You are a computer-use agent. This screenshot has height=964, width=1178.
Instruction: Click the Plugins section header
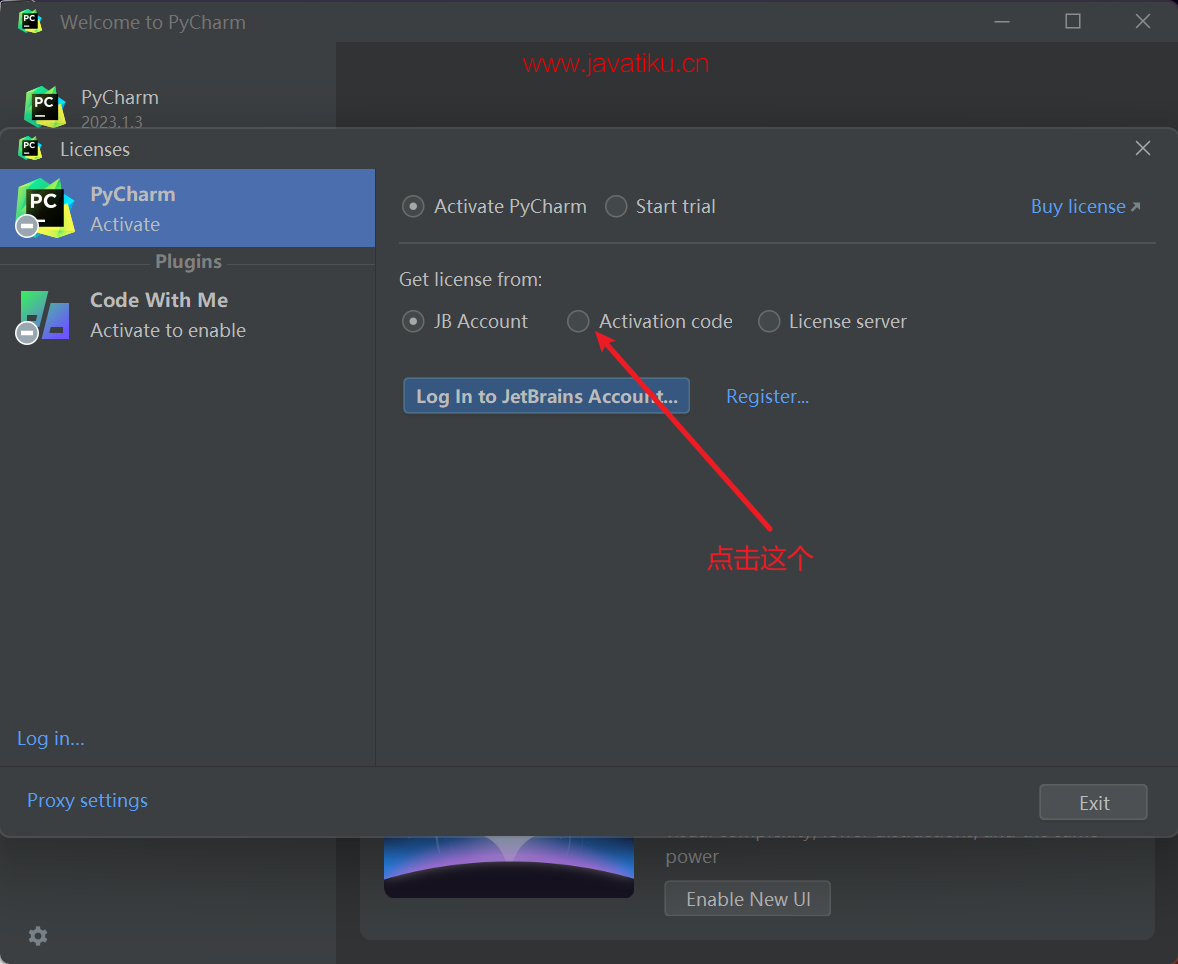coord(188,261)
